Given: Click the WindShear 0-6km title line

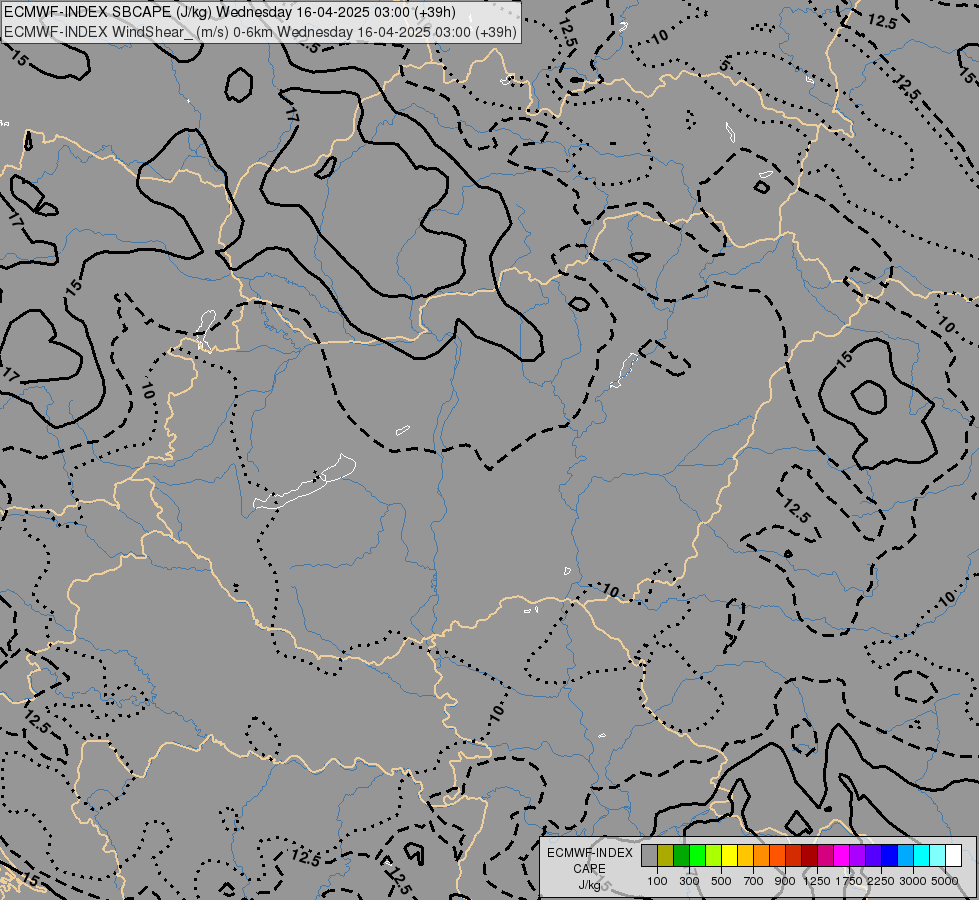Looking at the screenshot, I should tap(260, 31).
